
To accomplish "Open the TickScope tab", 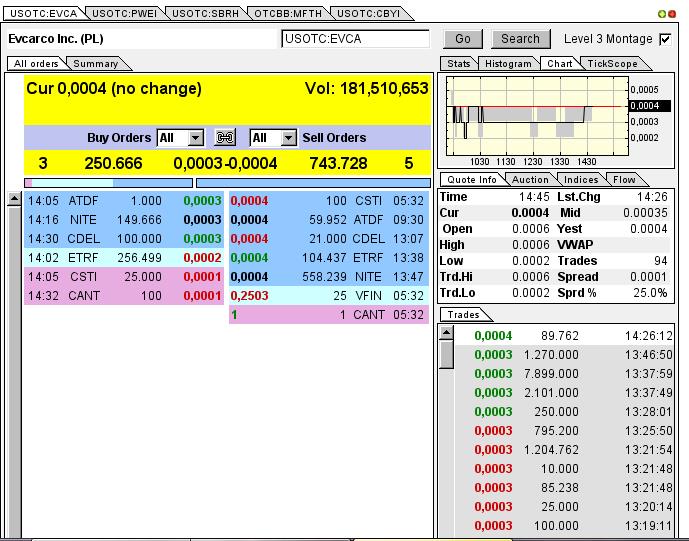I will pos(612,64).
